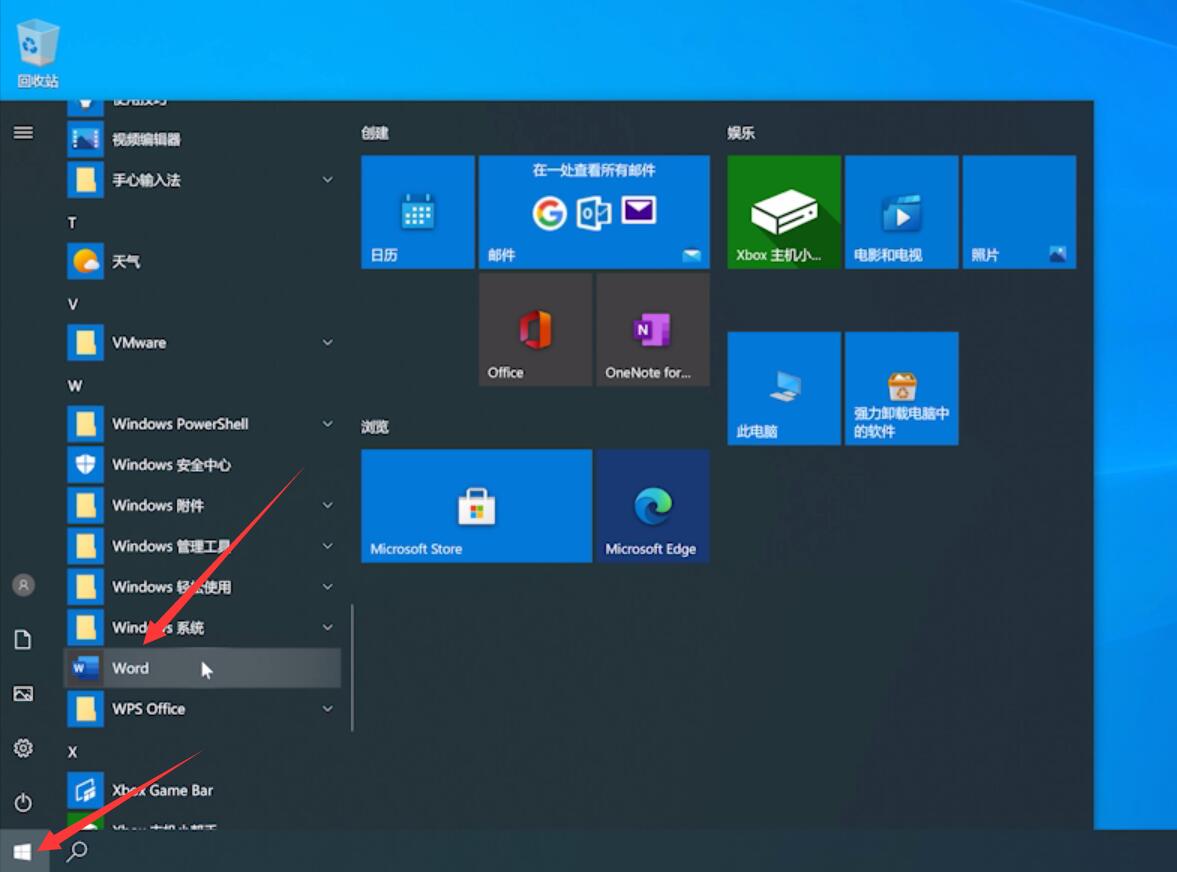Click the Power icon in Start sidebar
The image size is (1177, 872).
(23, 802)
